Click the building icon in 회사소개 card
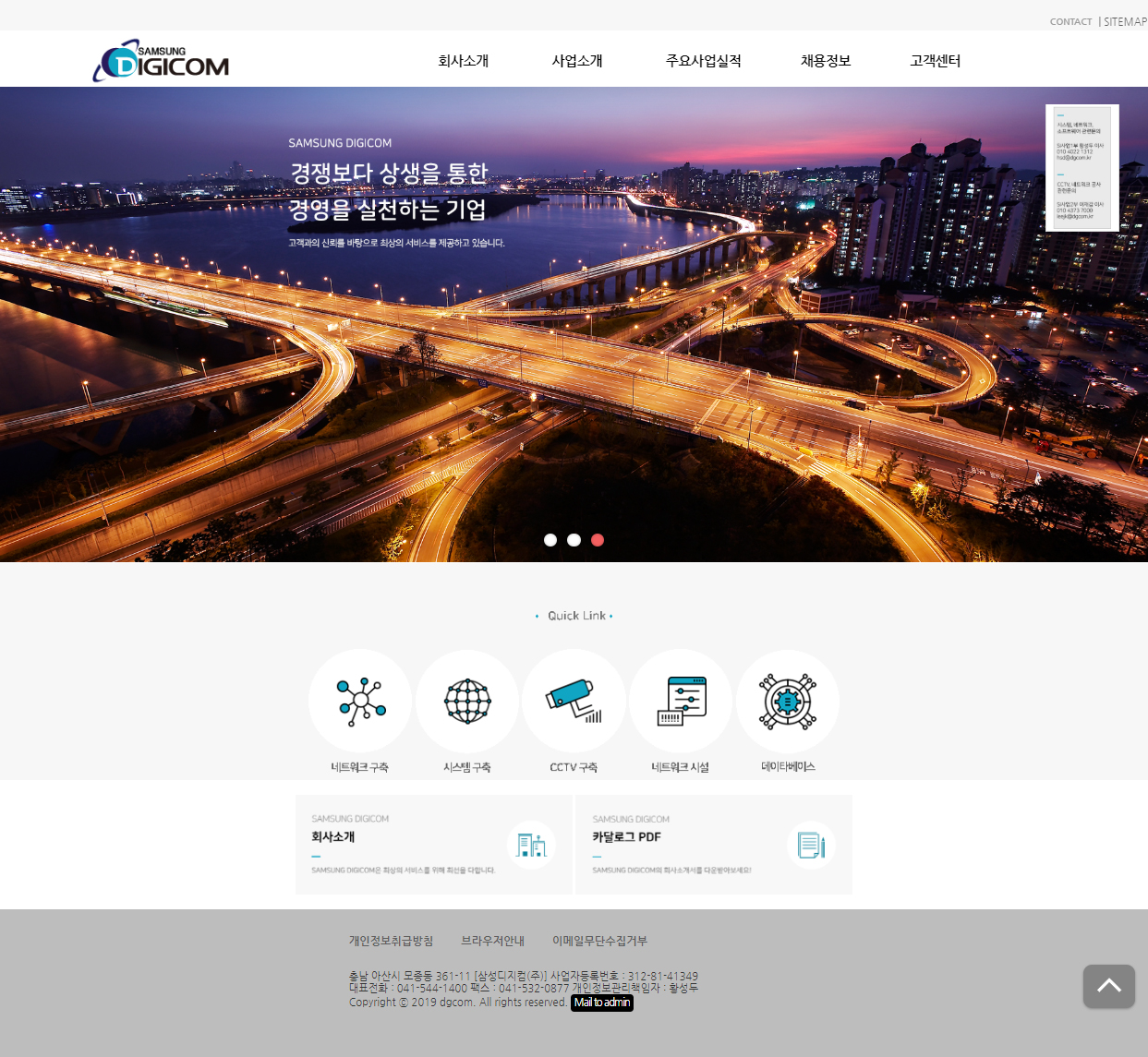Image resolution: width=1148 pixels, height=1057 pixels. point(531,845)
